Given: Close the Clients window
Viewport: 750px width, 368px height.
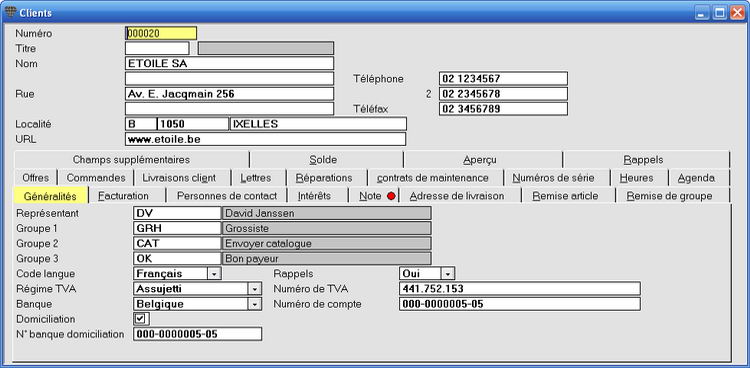Looking at the screenshot, I should pos(737,13).
